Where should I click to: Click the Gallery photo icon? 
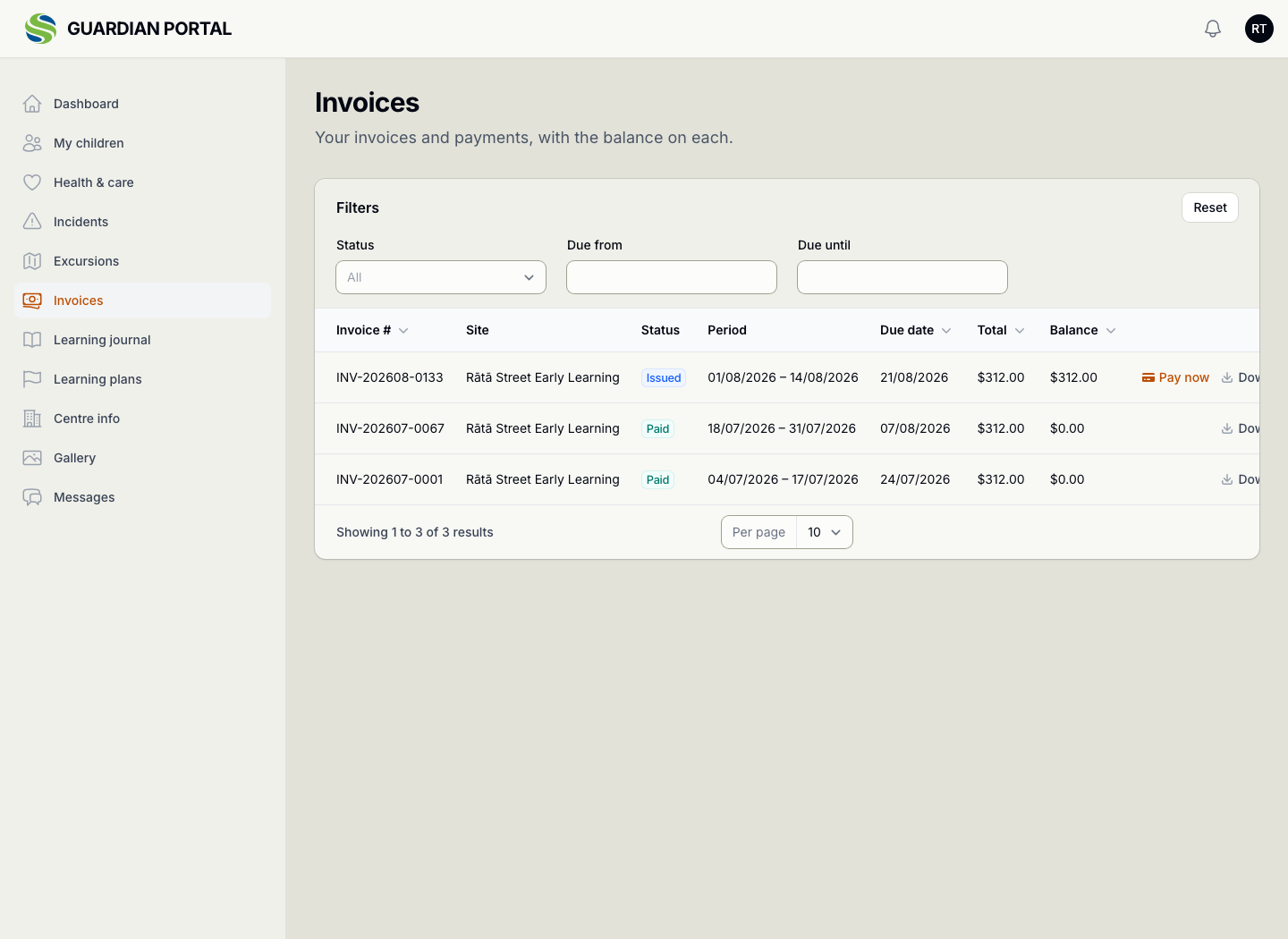coord(32,458)
